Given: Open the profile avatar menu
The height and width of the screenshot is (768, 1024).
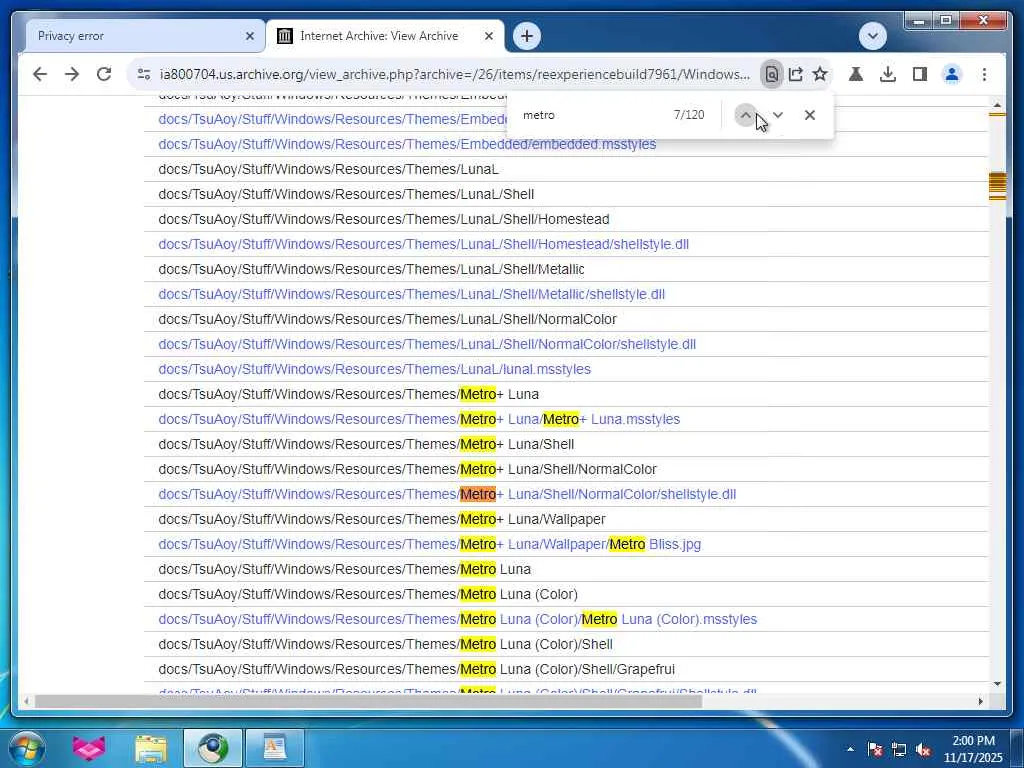Looking at the screenshot, I should (x=952, y=74).
